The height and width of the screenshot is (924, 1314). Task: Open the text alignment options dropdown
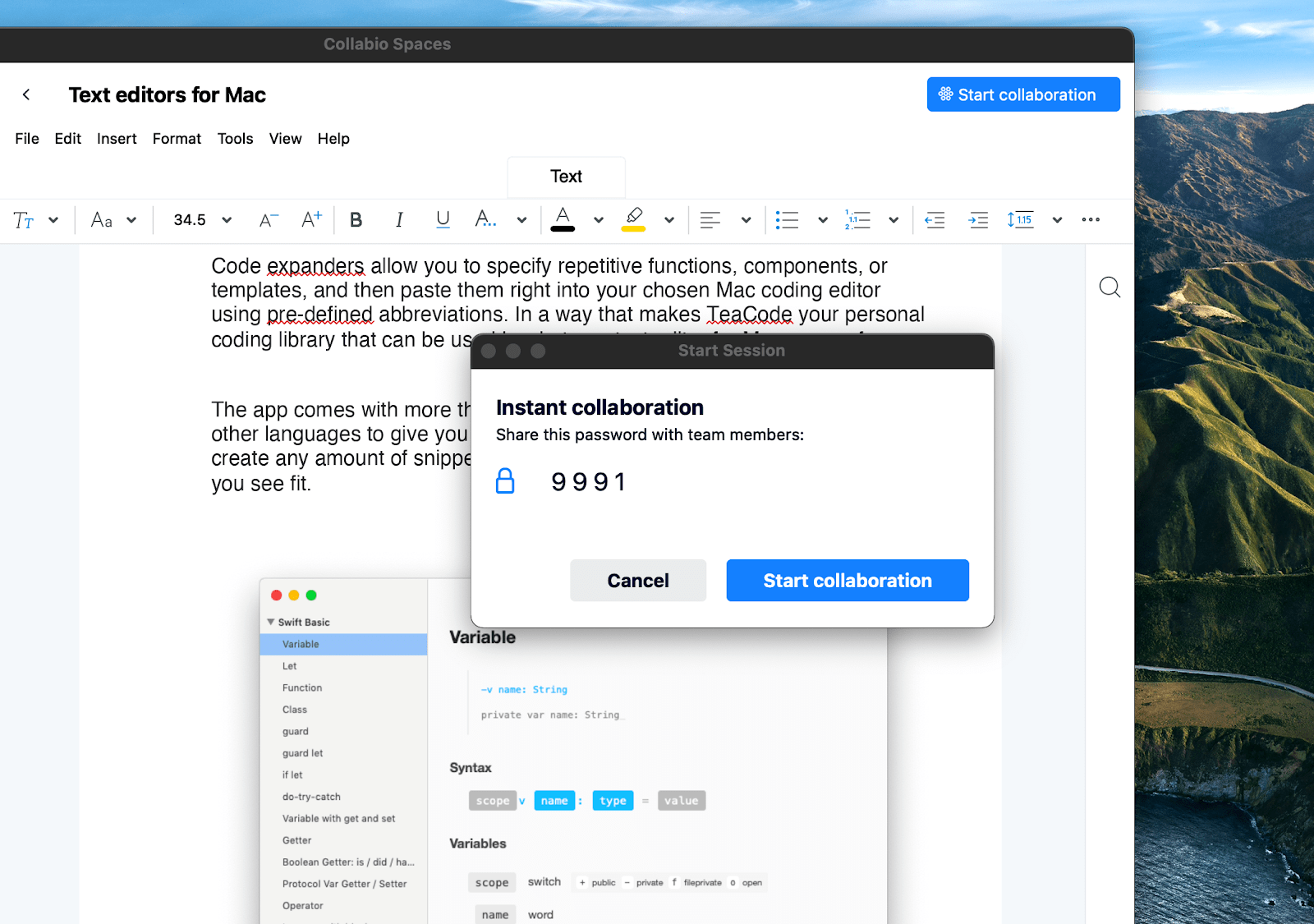(746, 219)
